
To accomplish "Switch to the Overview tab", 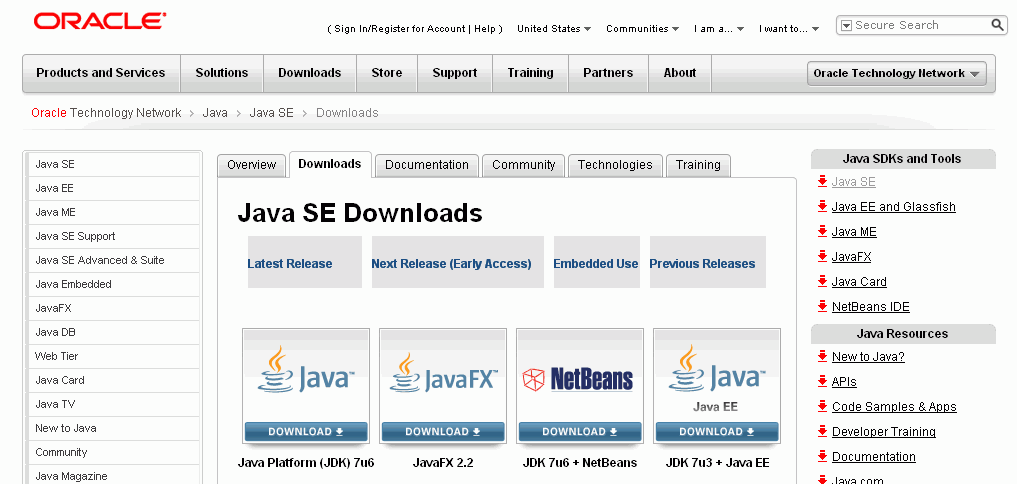I will point(252,165).
